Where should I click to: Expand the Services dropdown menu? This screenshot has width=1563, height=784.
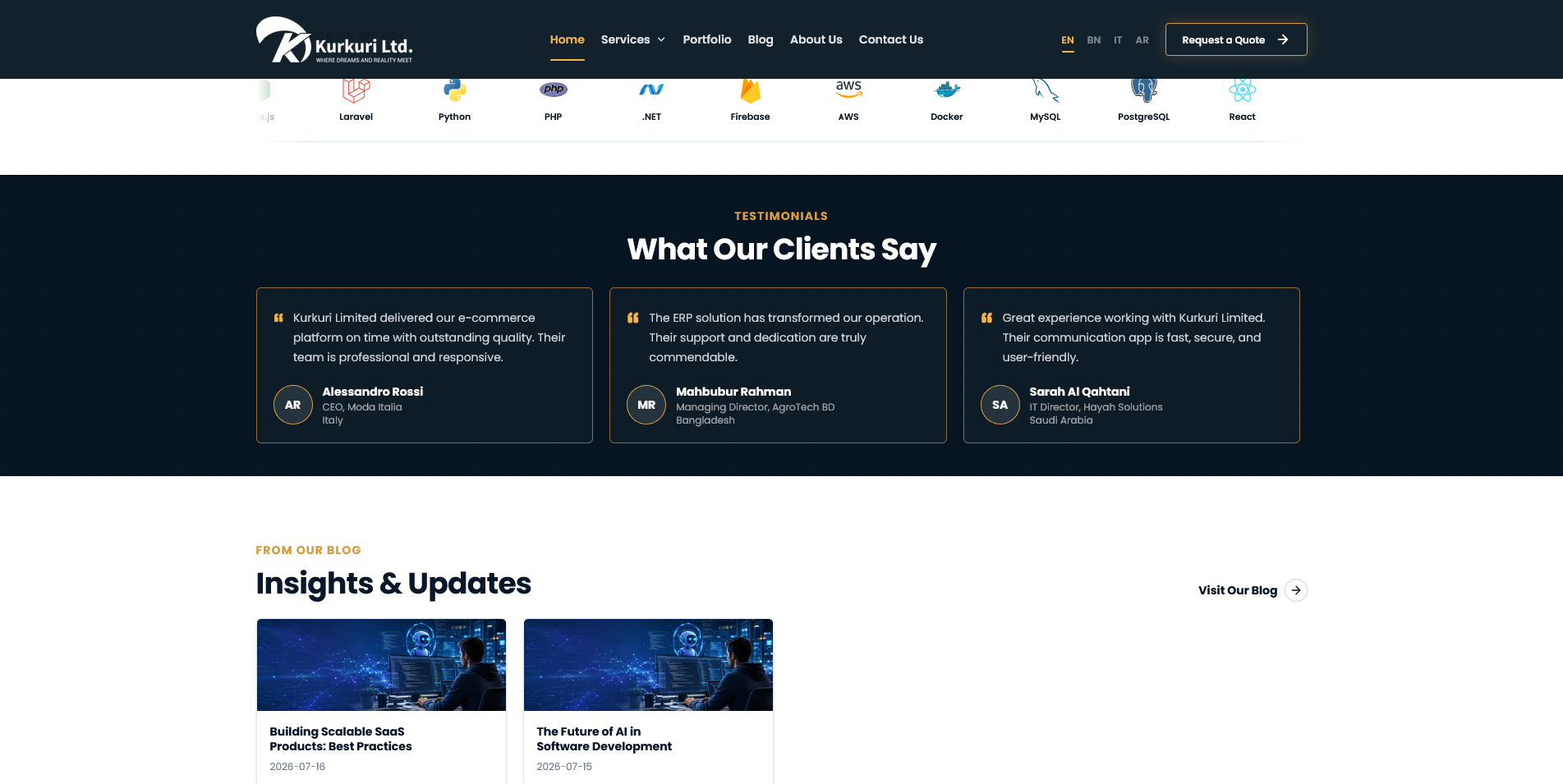tap(633, 39)
